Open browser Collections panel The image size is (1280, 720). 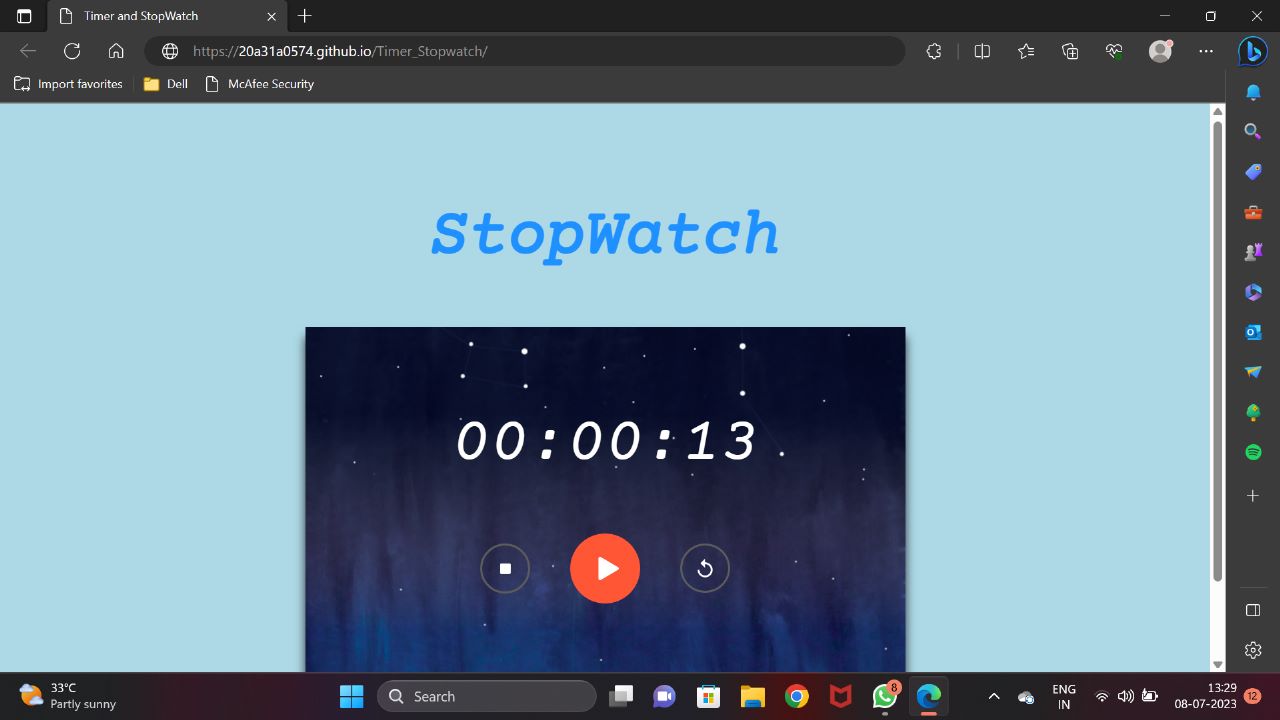point(1070,51)
